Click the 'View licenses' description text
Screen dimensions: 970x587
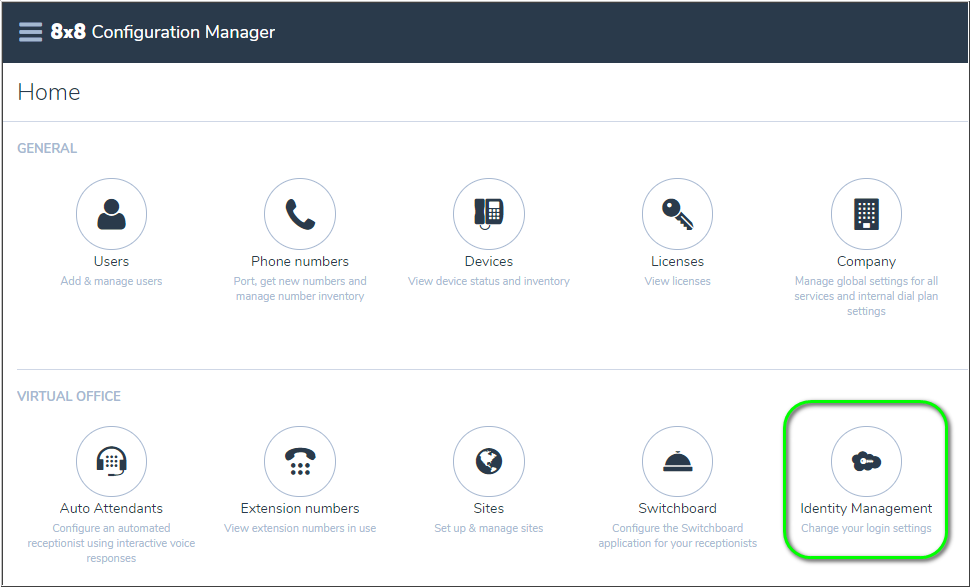(677, 281)
